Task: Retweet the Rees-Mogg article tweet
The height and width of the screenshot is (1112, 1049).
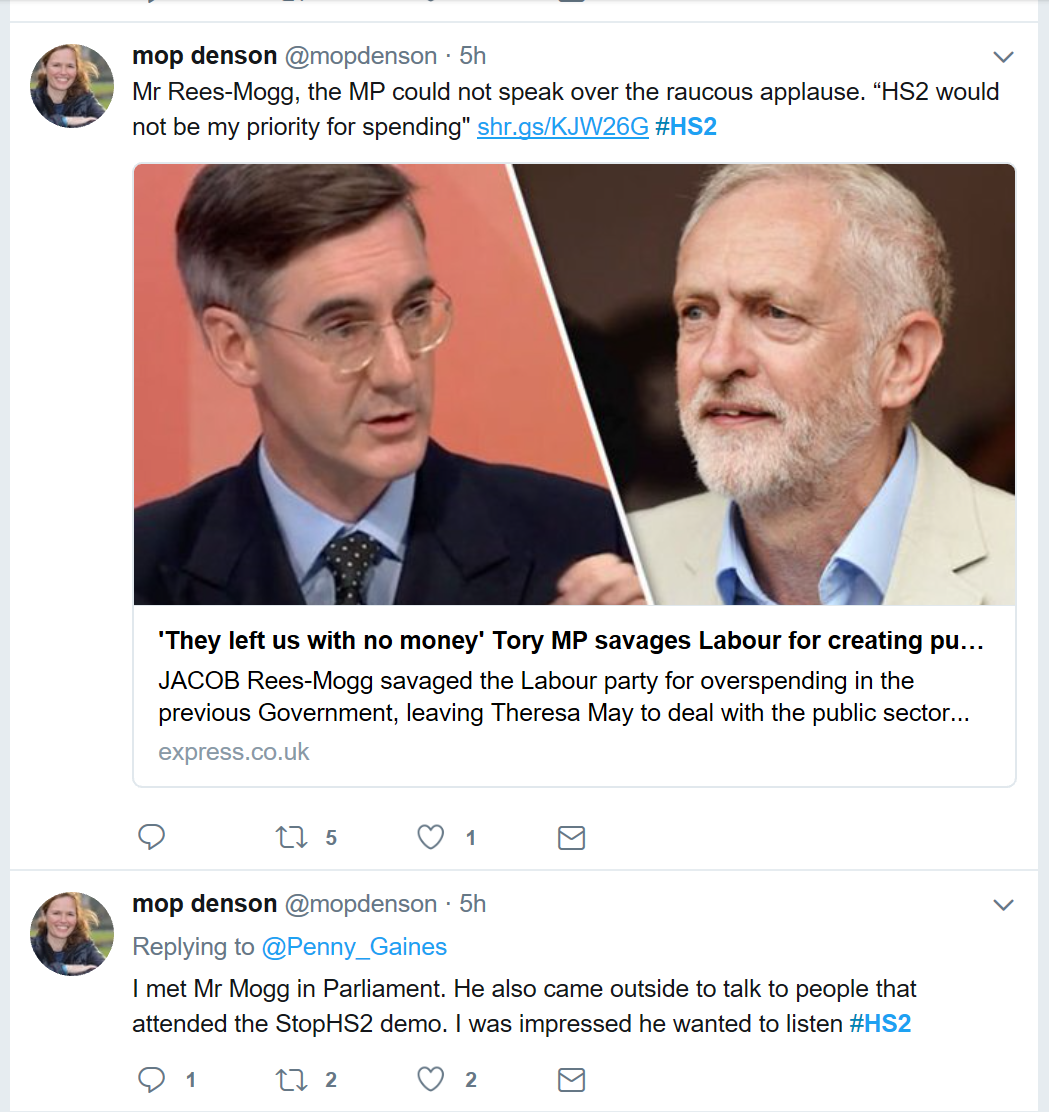Action: 291,837
